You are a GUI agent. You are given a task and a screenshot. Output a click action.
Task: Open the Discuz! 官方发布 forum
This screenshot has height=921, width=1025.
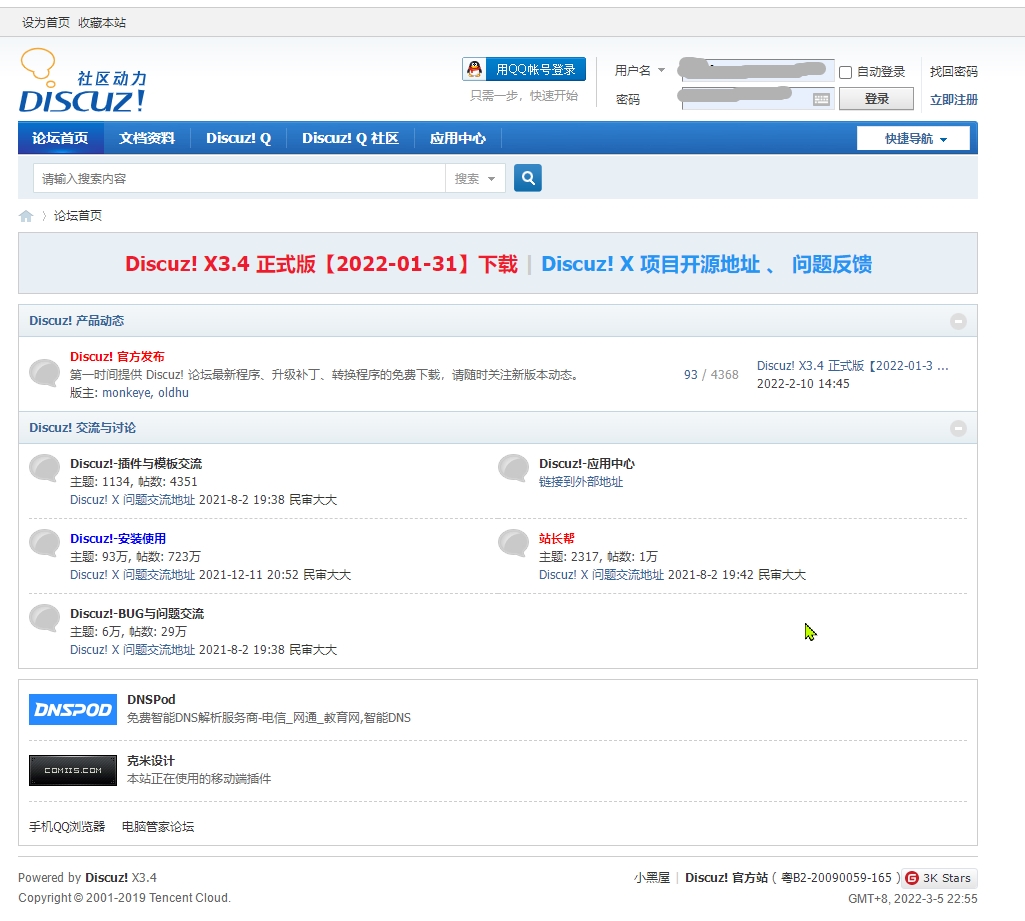click(117, 356)
